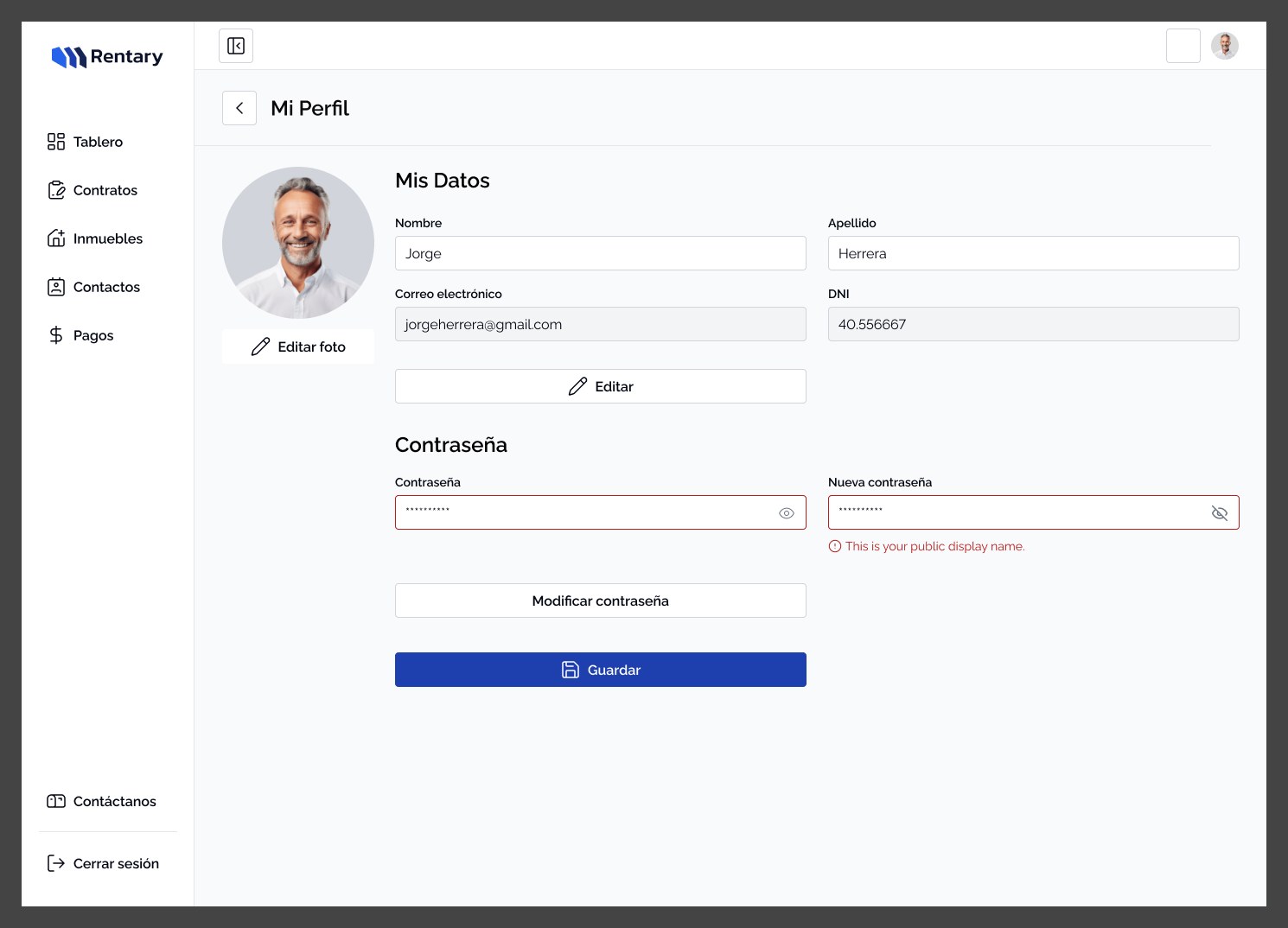Click the Mis Datos heading
Screen dimensions: 1288x928
(443, 181)
